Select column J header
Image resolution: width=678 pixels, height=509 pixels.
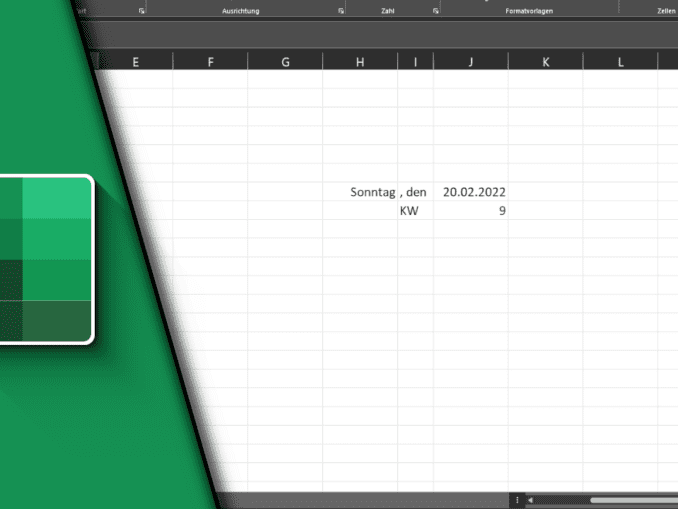(x=470, y=62)
